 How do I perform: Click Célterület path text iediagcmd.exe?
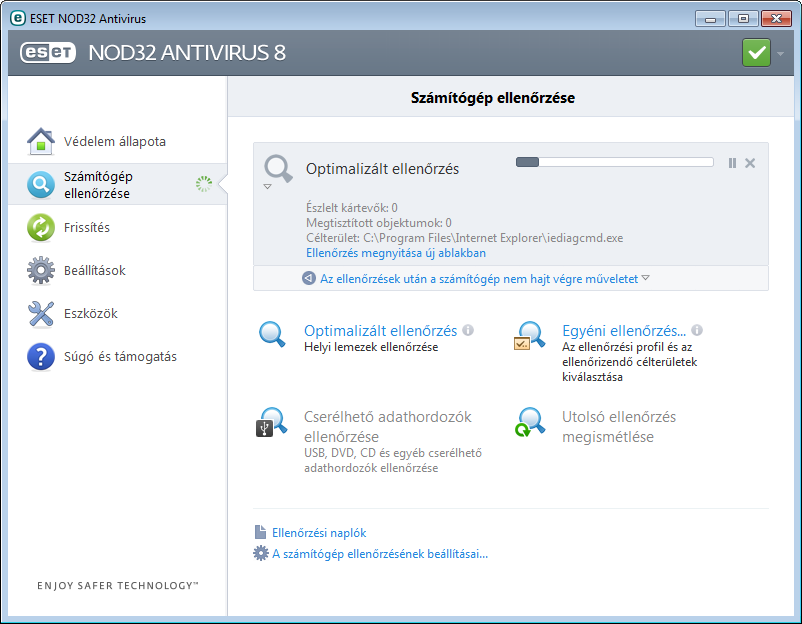coord(464,238)
